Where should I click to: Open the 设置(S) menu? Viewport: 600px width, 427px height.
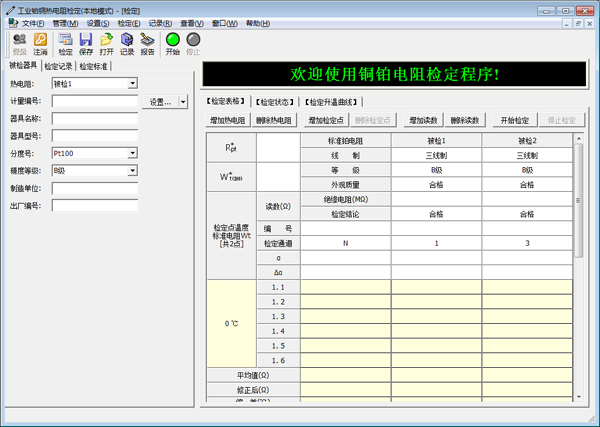tap(98, 23)
